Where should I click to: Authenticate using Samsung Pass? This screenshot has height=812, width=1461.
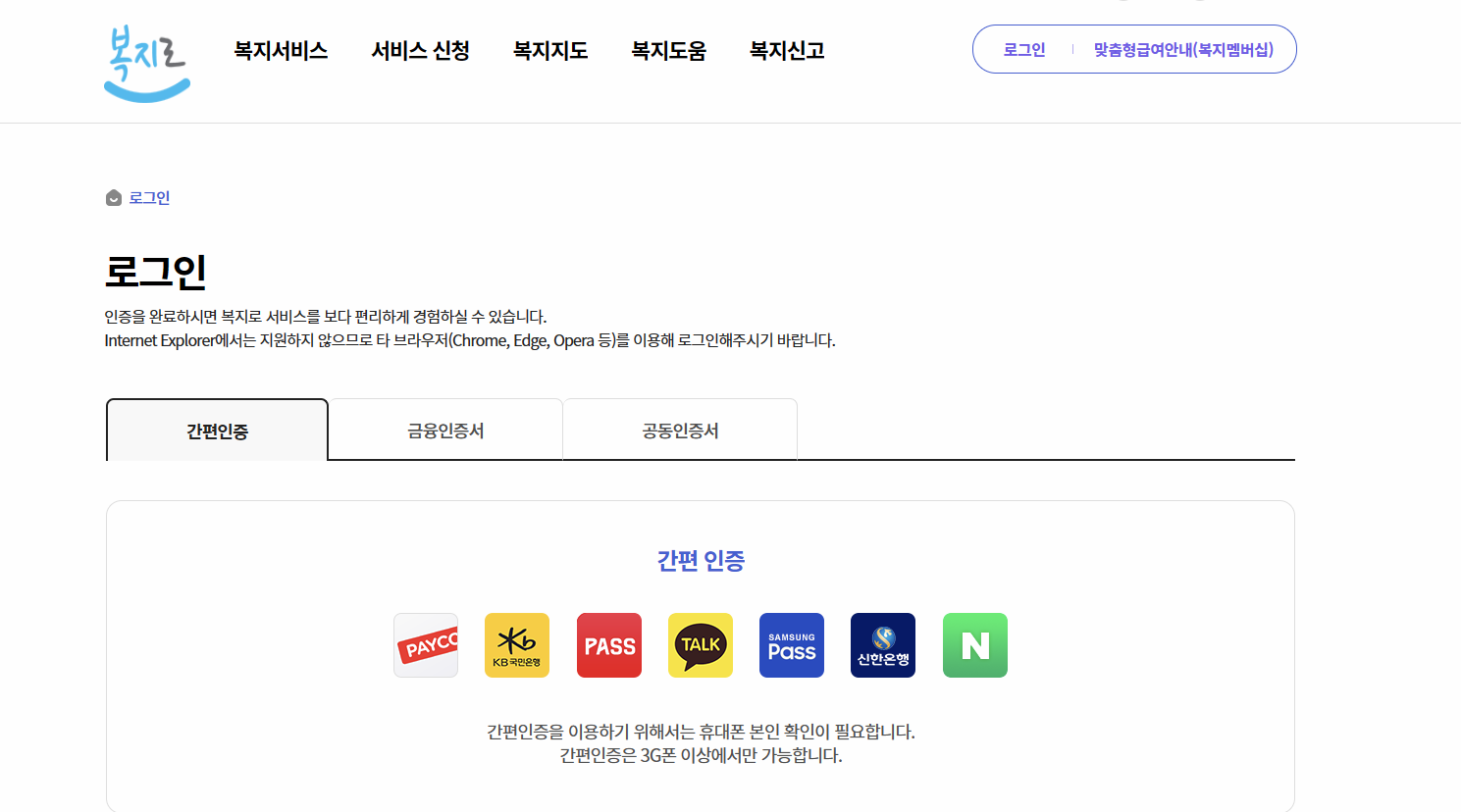(791, 644)
